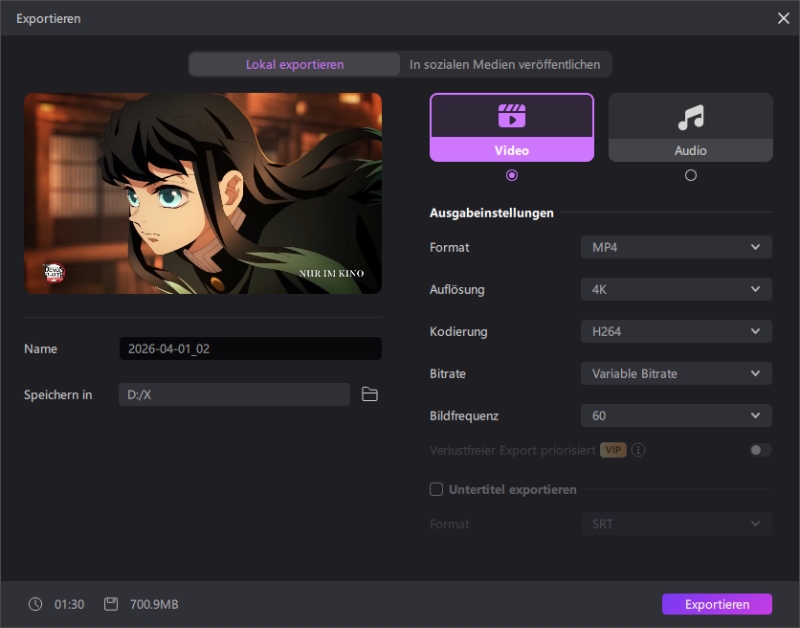Click the Name input field
The image size is (800, 628).
click(x=250, y=349)
